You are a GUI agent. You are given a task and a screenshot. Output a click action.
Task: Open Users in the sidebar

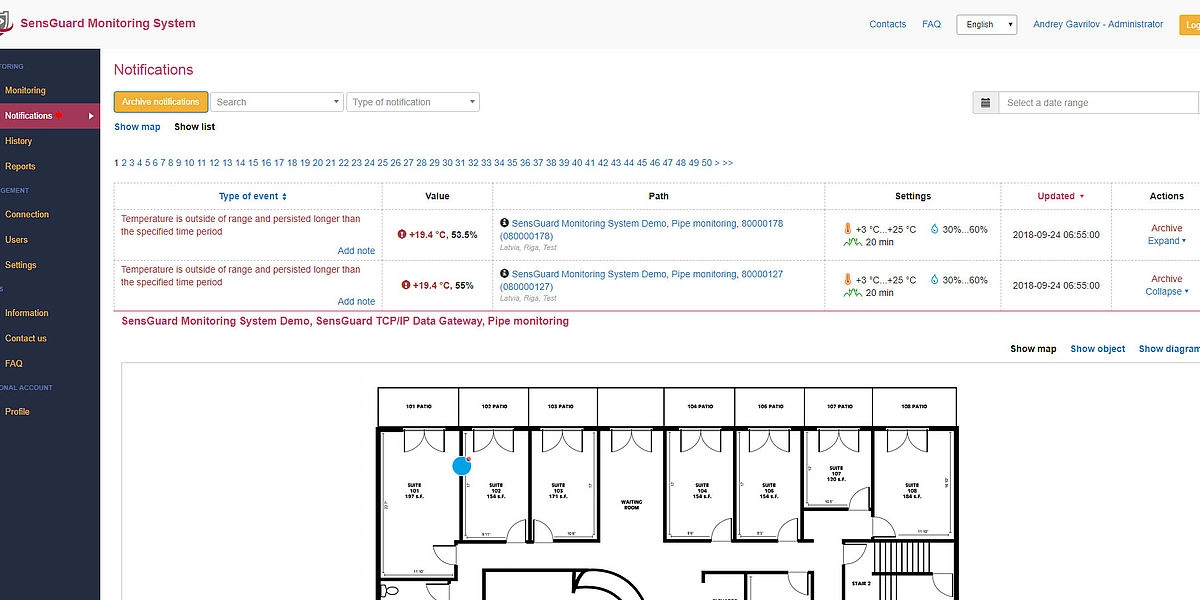tap(16, 240)
